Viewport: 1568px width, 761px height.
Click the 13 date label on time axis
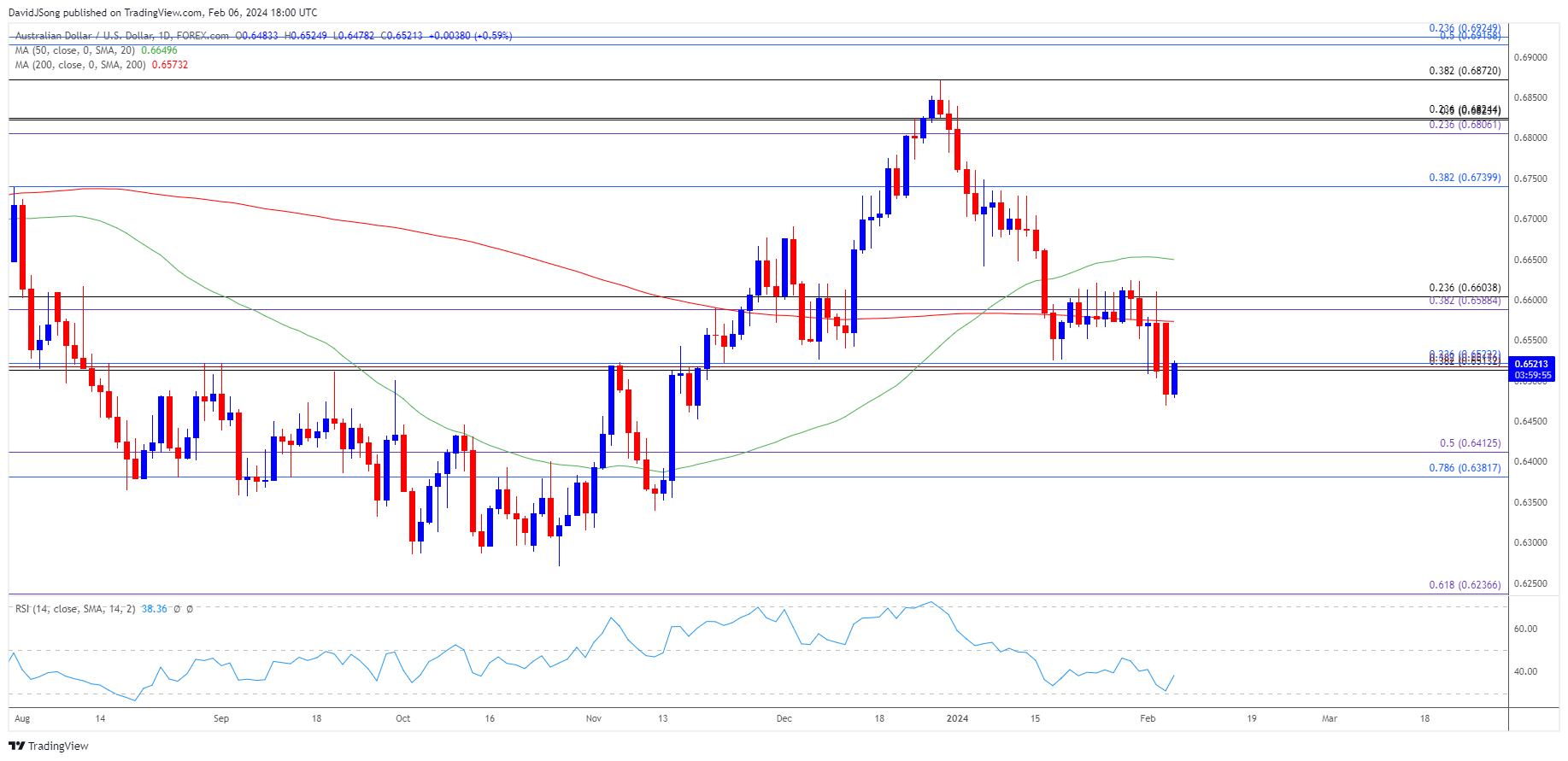[663, 718]
